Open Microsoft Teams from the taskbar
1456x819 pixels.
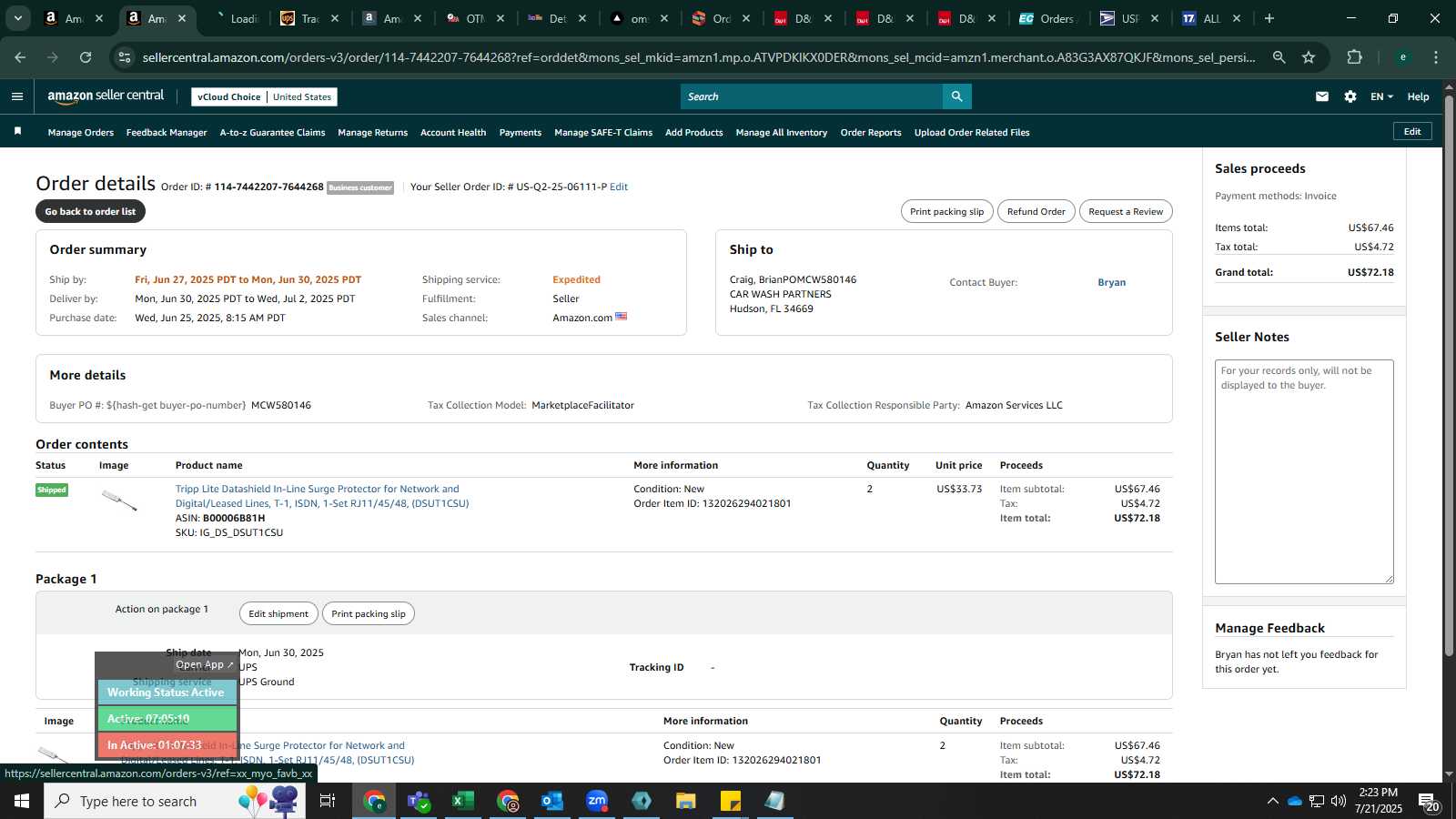pos(419,801)
